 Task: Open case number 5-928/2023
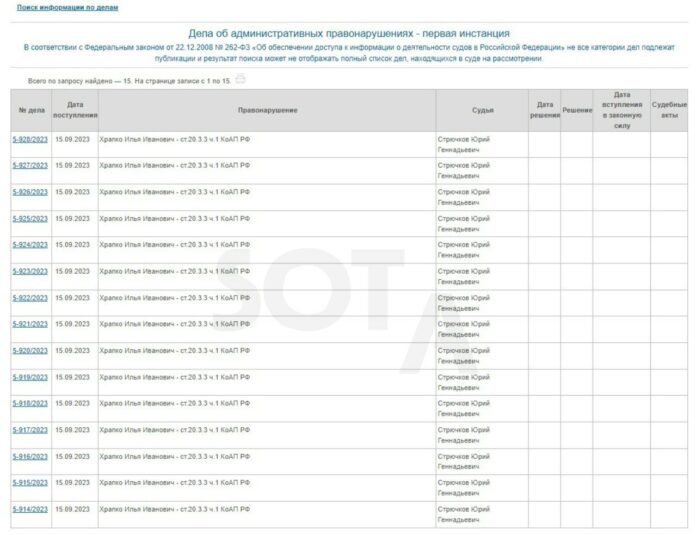pos(30,139)
